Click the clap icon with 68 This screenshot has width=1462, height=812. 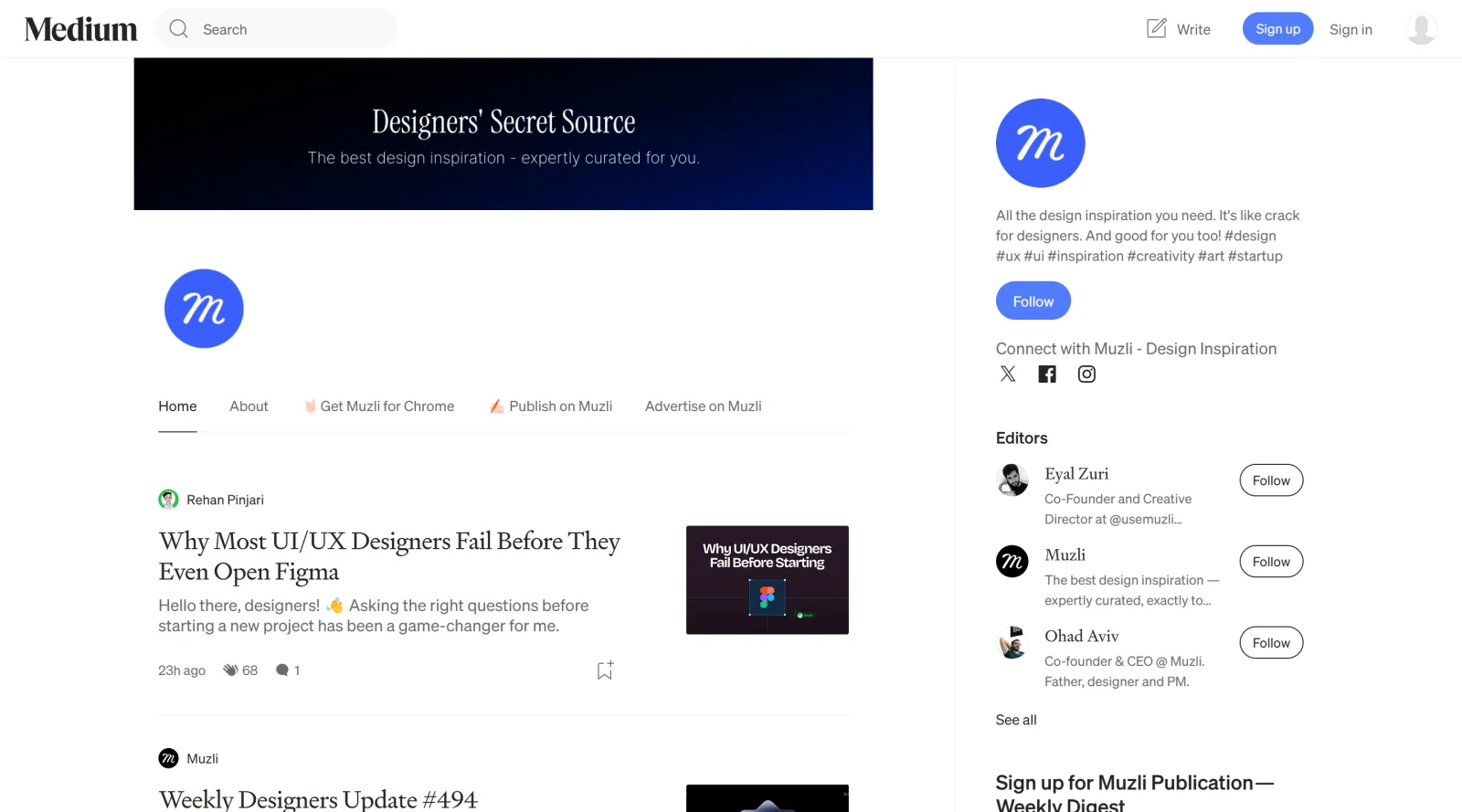tap(230, 670)
